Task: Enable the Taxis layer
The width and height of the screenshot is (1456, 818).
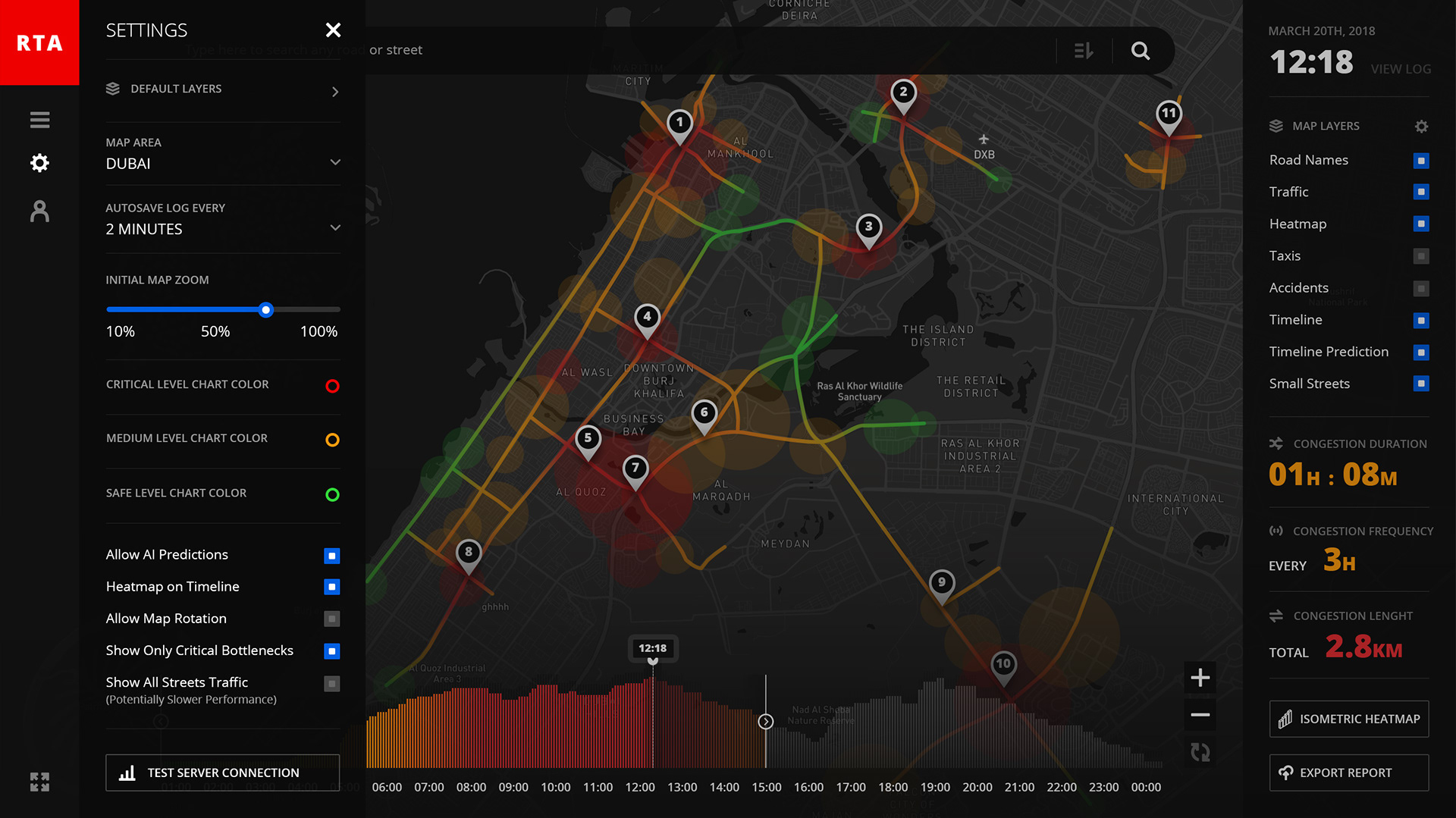Action: 1421,256
